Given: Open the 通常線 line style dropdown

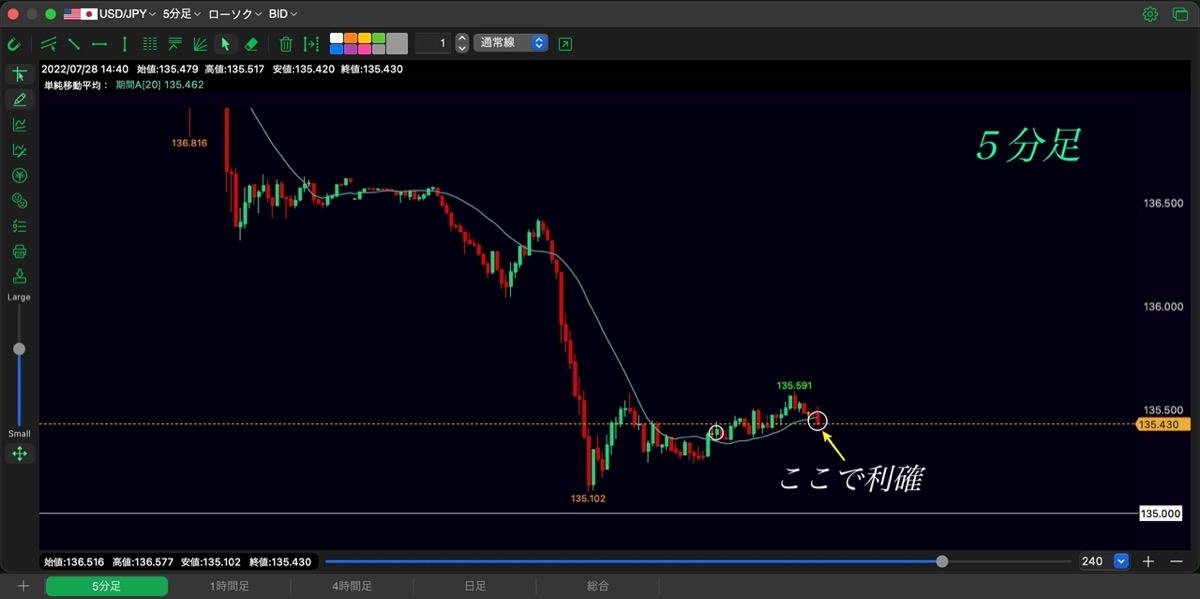Looking at the screenshot, I should pyautogui.click(x=511, y=43).
